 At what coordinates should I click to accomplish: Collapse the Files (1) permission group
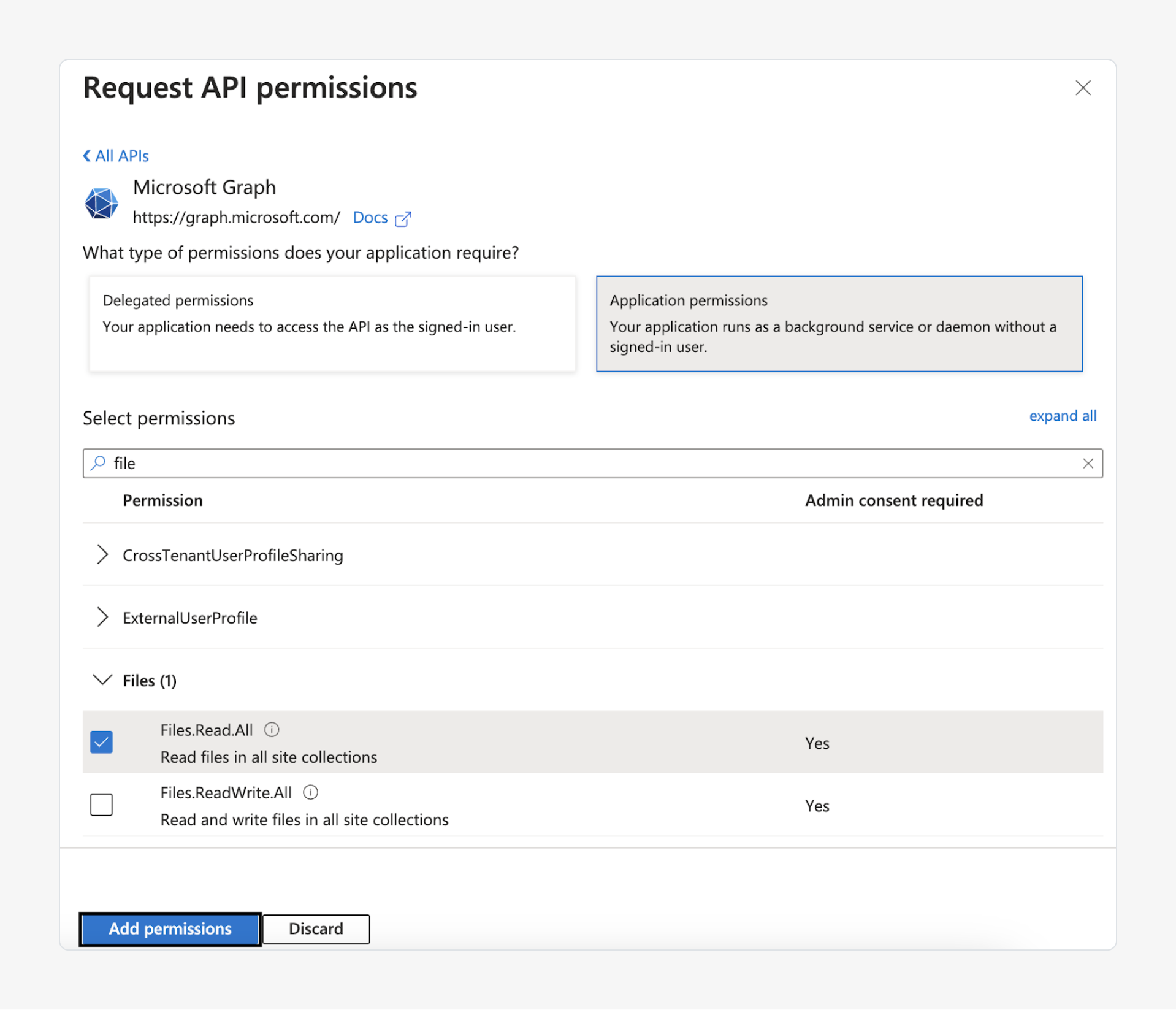coord(102,680)
